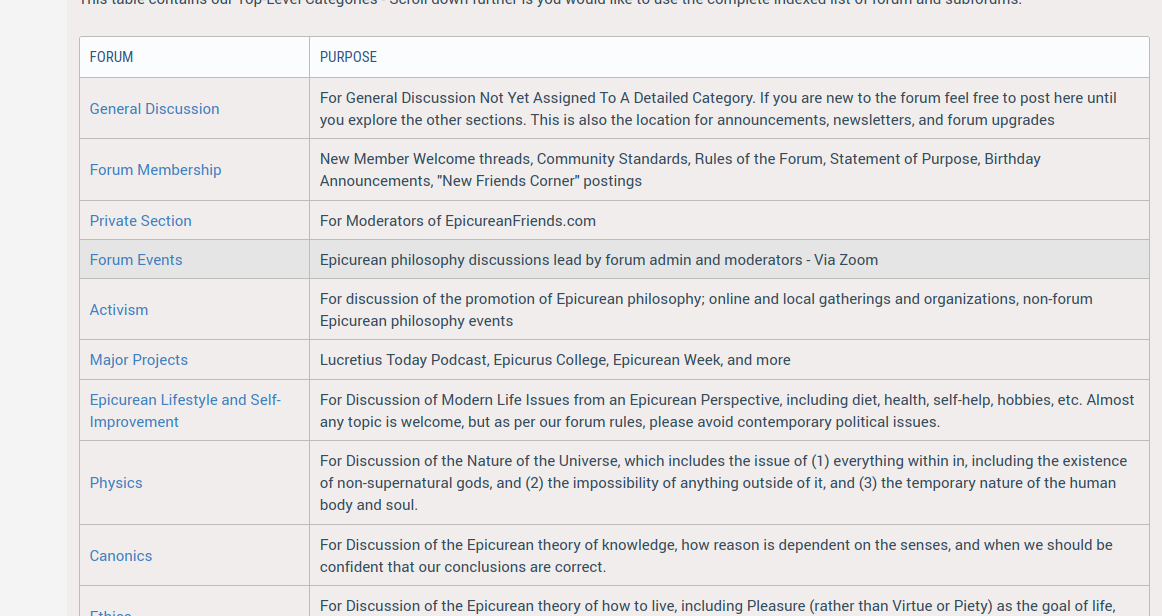Click the Epicurean theory of knowledge description
The height and width of the screenshot is (616, 1162).
pyautogui.click(x=716, y=556)
